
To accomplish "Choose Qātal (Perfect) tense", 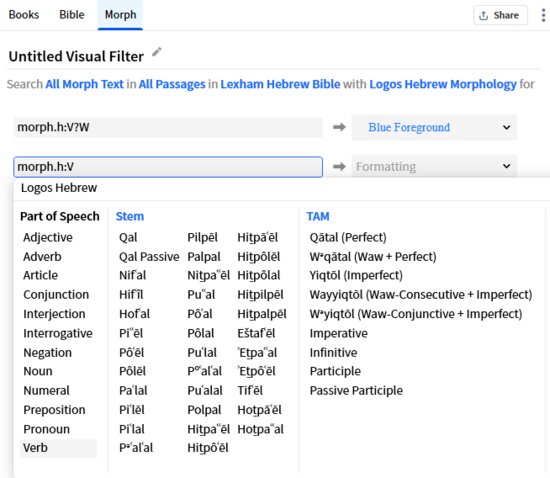I will 348,237.
